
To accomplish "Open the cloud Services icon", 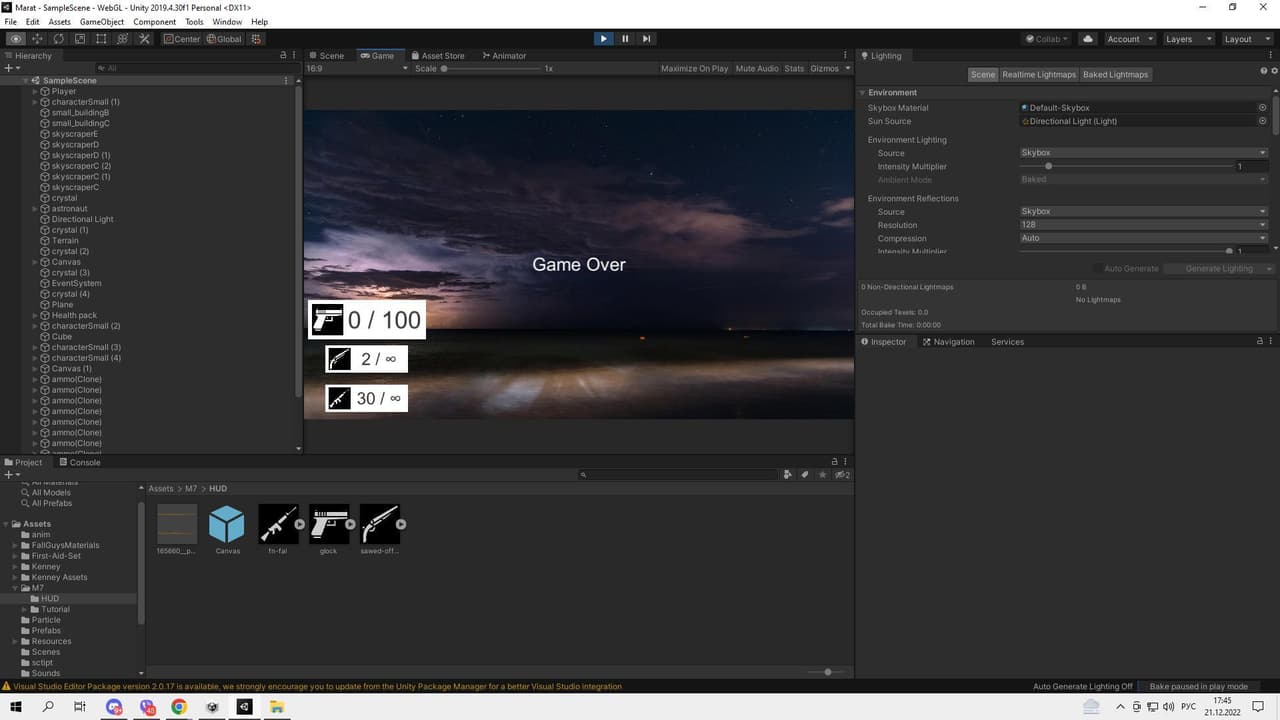I will [x=1088, y=39].
